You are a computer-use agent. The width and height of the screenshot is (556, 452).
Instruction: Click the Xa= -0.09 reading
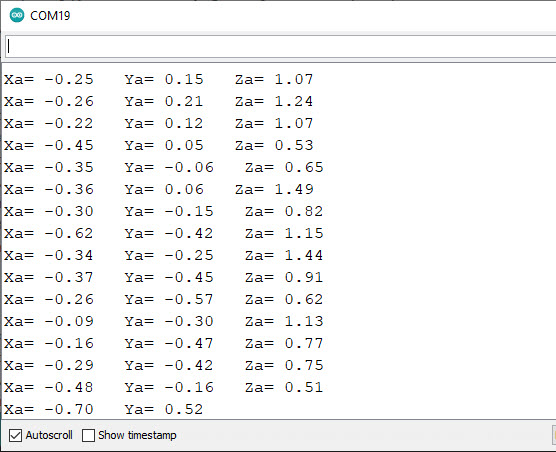coord(49,321)
